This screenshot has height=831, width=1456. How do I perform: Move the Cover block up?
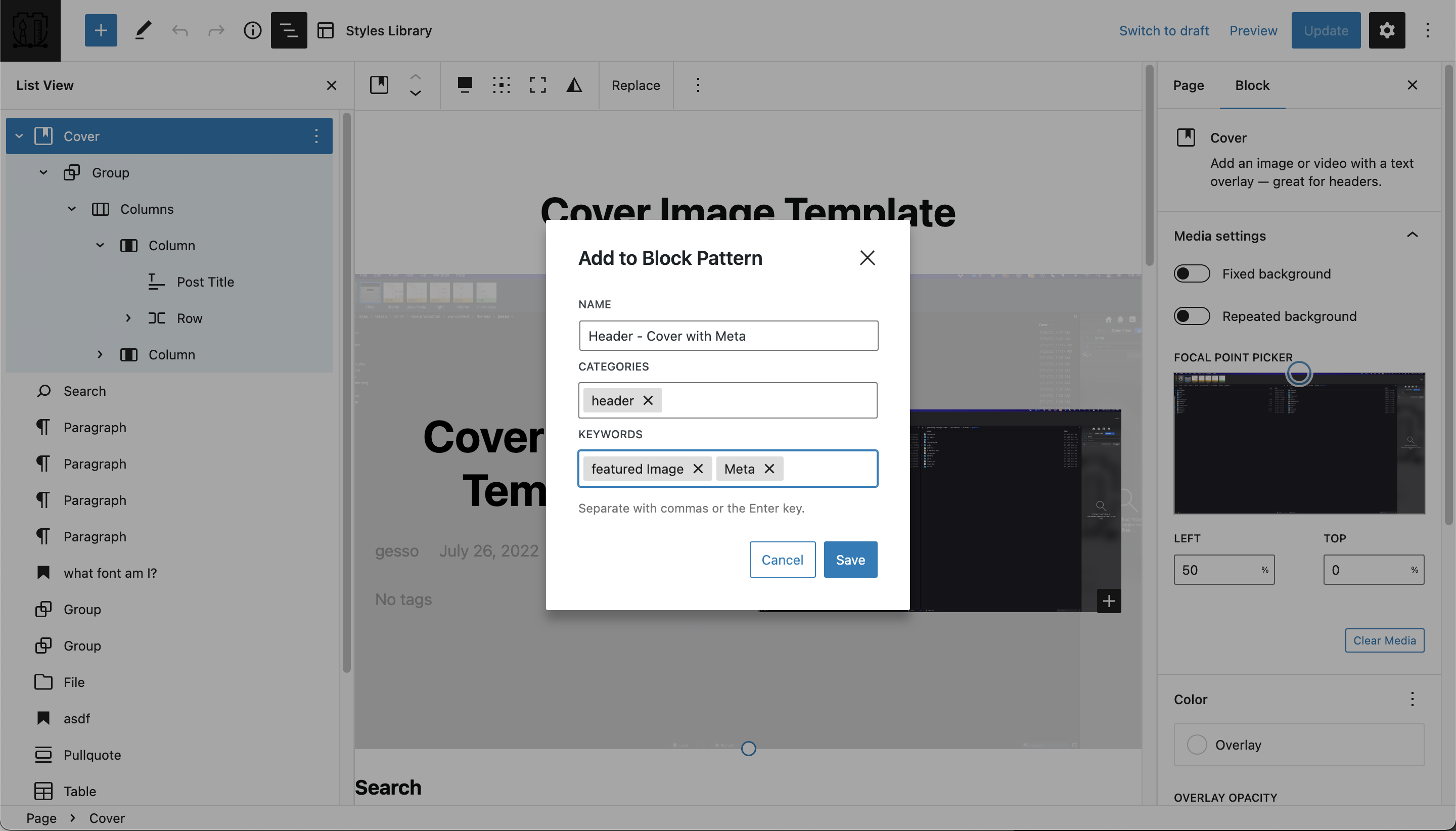coord(416,76)
